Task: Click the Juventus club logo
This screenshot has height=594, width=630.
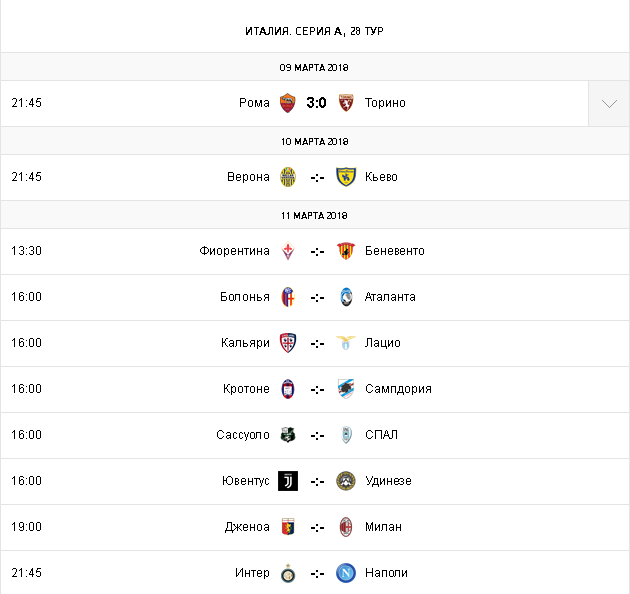Action: (x=288, y=481)
